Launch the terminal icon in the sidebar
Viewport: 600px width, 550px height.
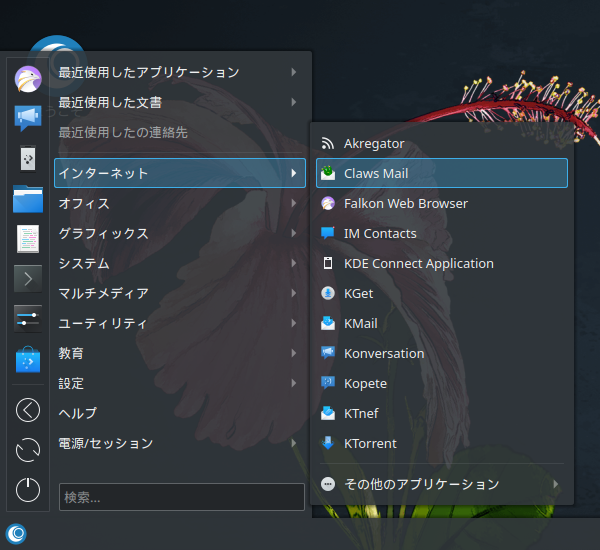pyautogui.click(x=28, y=279)
